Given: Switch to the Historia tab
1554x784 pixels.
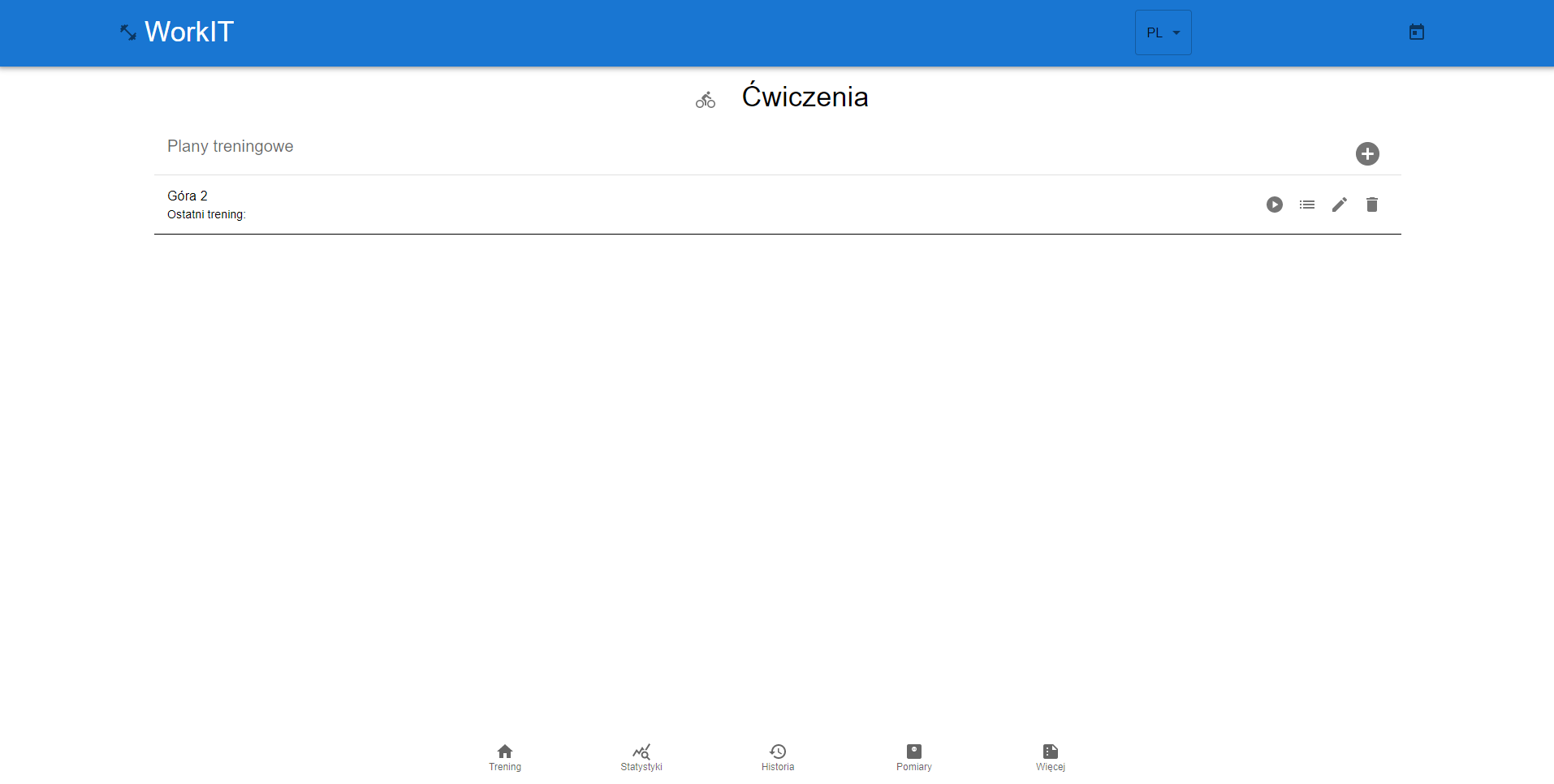Looking at the screenshot, I should pyautogui.click(x=778, y=758).
